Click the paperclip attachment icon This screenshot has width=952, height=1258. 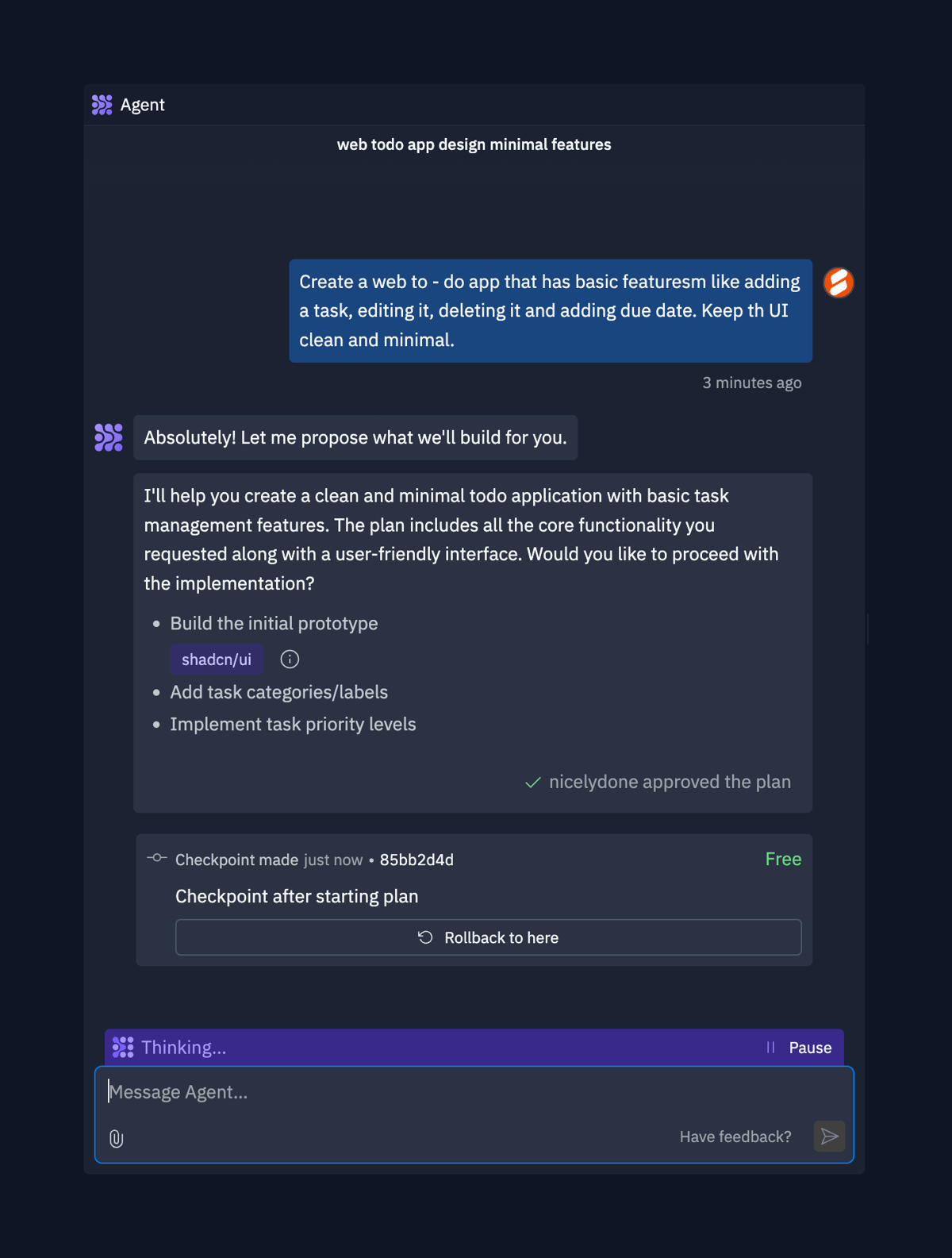(x=116, y=1138)
